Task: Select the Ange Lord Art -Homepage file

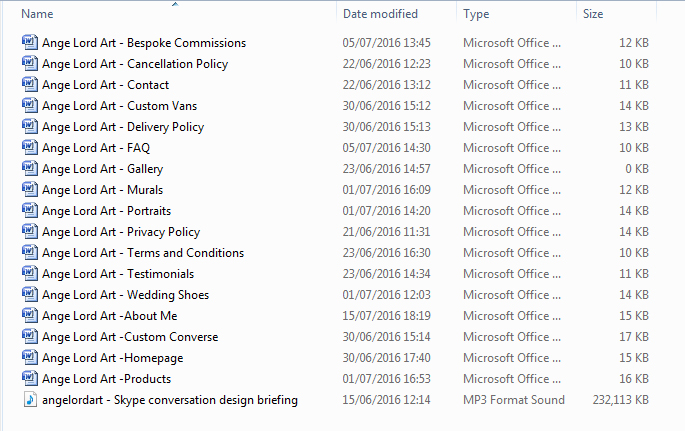Action: (x=112, y=358)
